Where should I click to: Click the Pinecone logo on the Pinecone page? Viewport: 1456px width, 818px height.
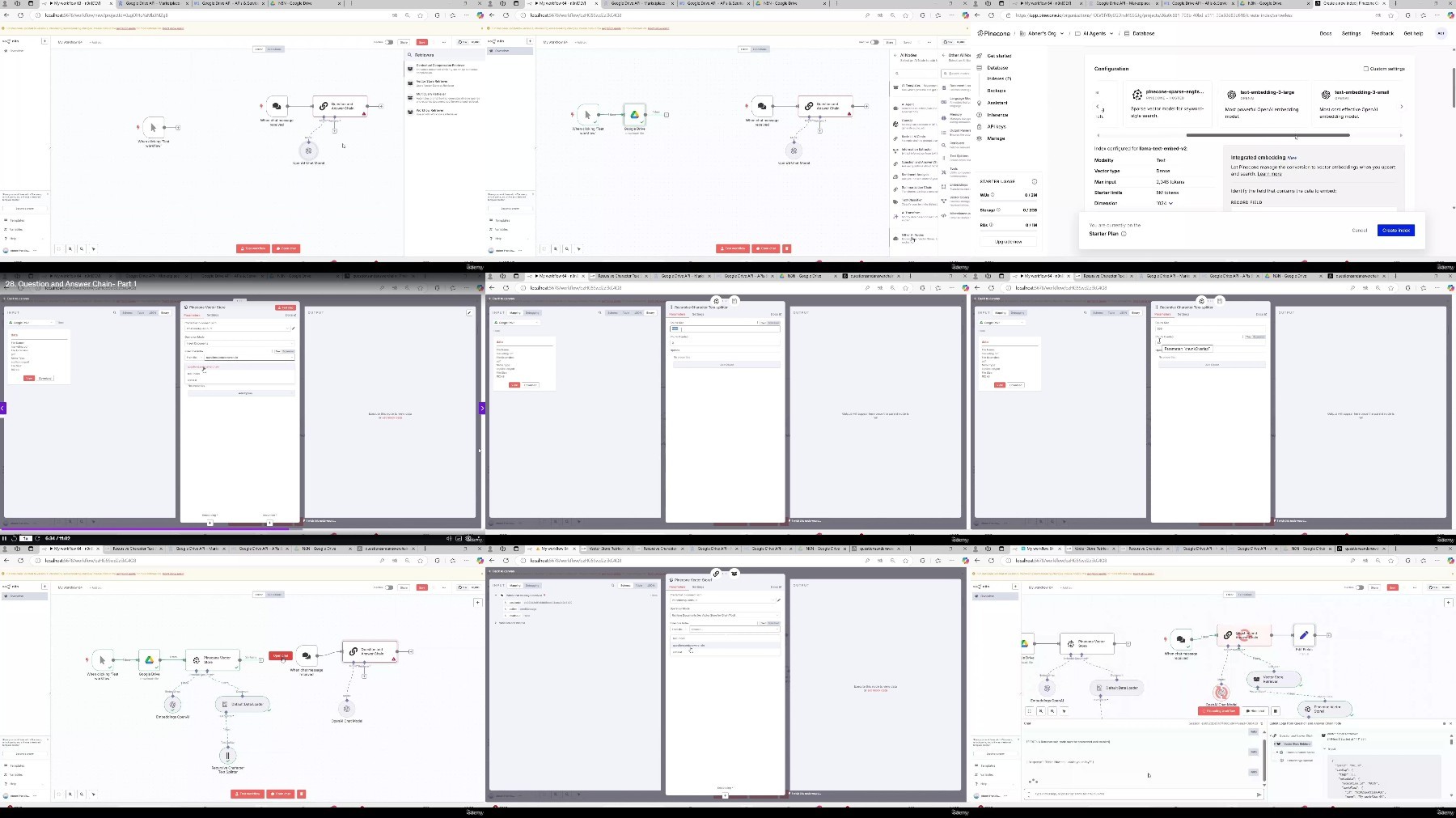point(994,33)
